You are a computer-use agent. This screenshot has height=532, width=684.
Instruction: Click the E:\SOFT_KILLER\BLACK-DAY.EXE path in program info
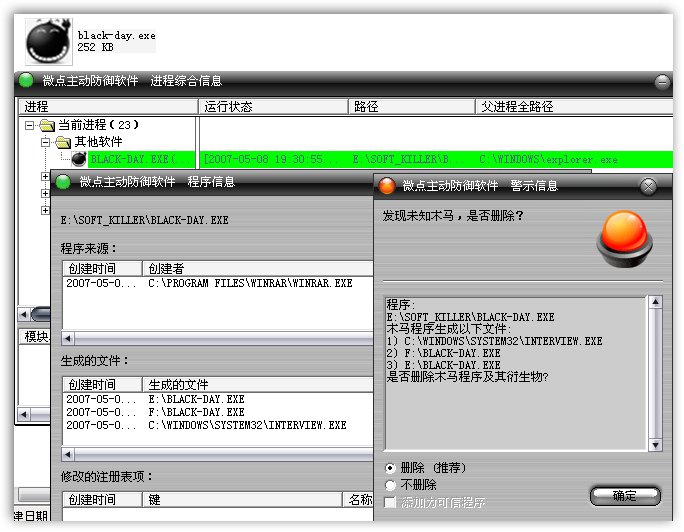(144, 220)
